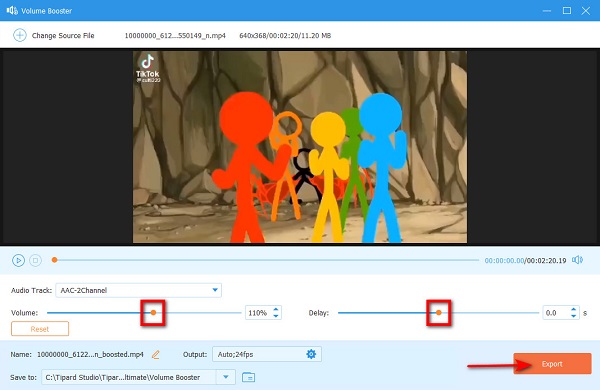Expand the Save to path dropdown

[x=226, y=377]
